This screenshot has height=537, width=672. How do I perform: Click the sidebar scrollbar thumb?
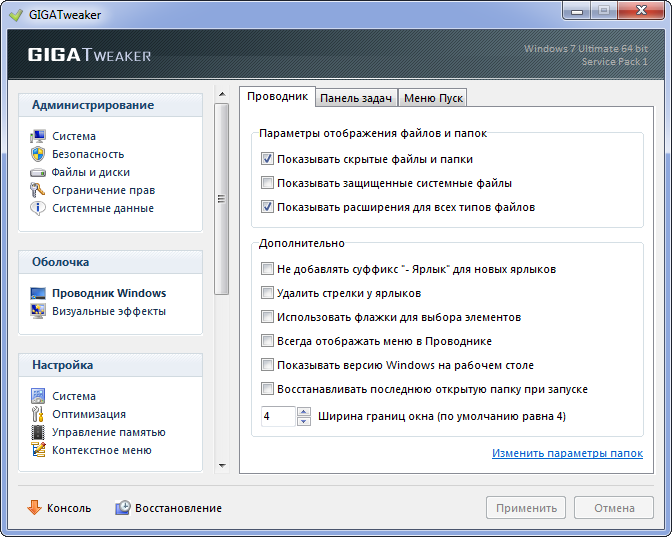(221, 199)
